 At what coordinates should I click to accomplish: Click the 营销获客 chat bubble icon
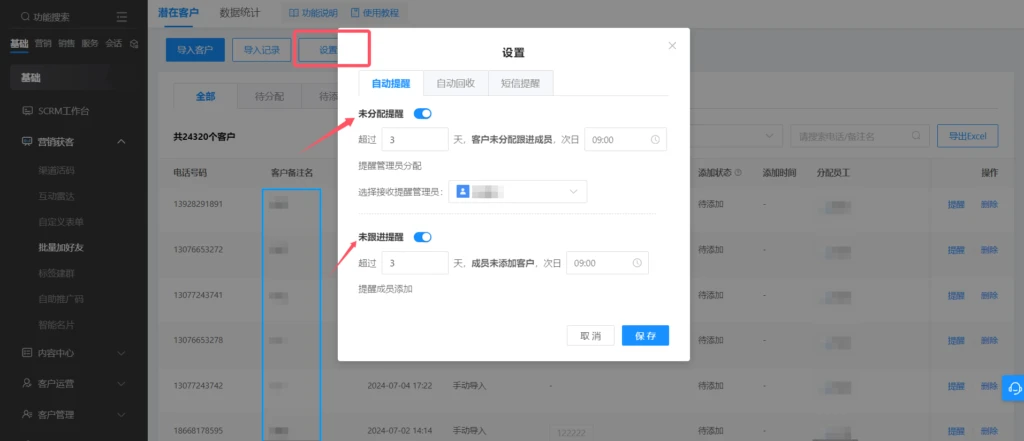27,141
